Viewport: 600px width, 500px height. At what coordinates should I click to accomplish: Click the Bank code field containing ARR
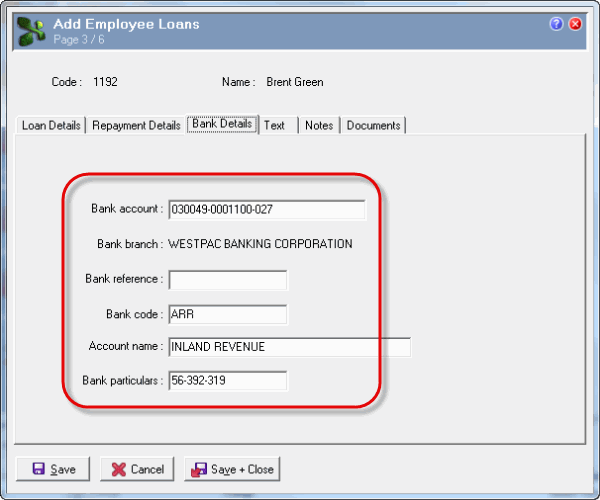[228, 314]
